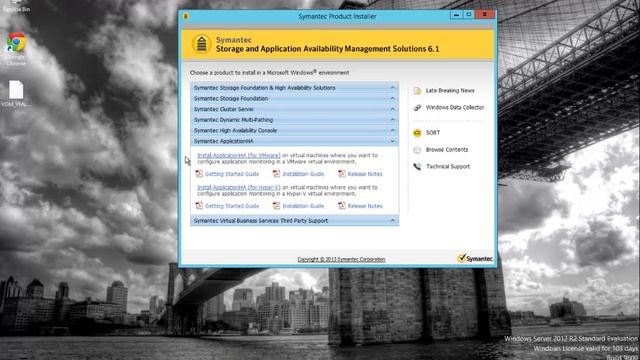Click the SORT yellow icon

(x=417, y=133)
